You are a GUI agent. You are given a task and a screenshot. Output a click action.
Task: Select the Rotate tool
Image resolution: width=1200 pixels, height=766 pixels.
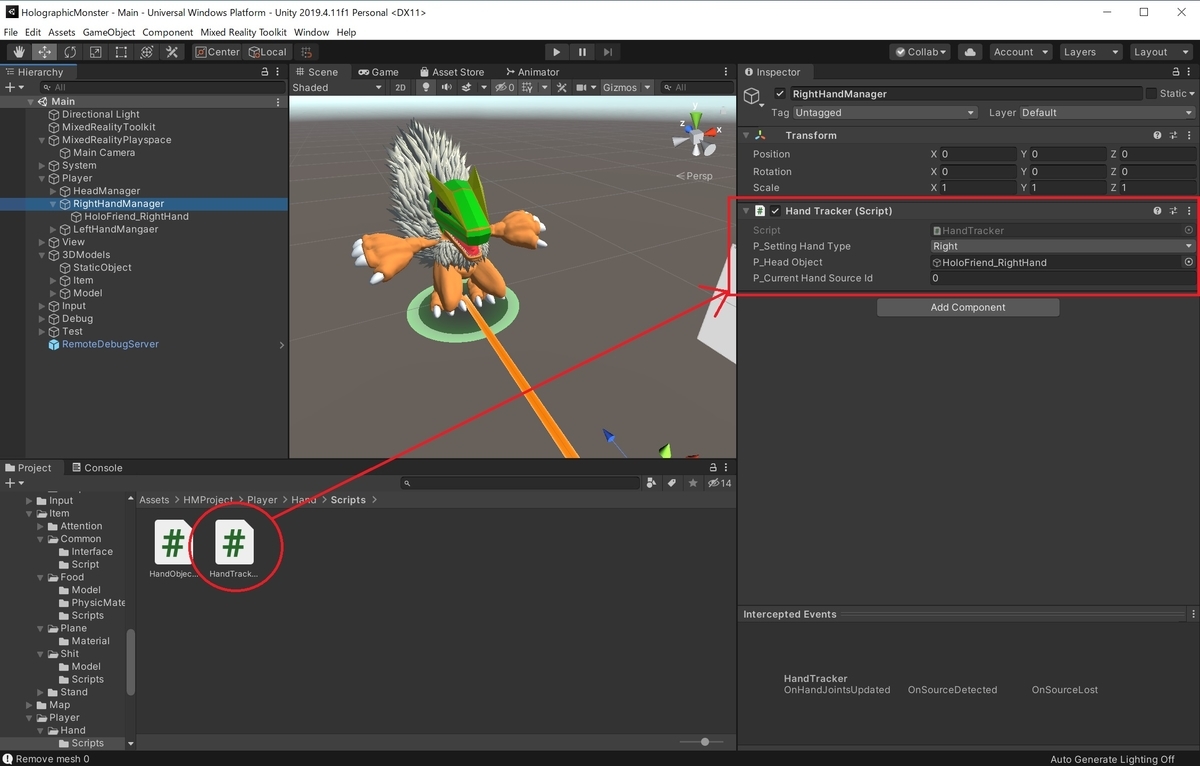pyautogui.click(x=70, y=52)
